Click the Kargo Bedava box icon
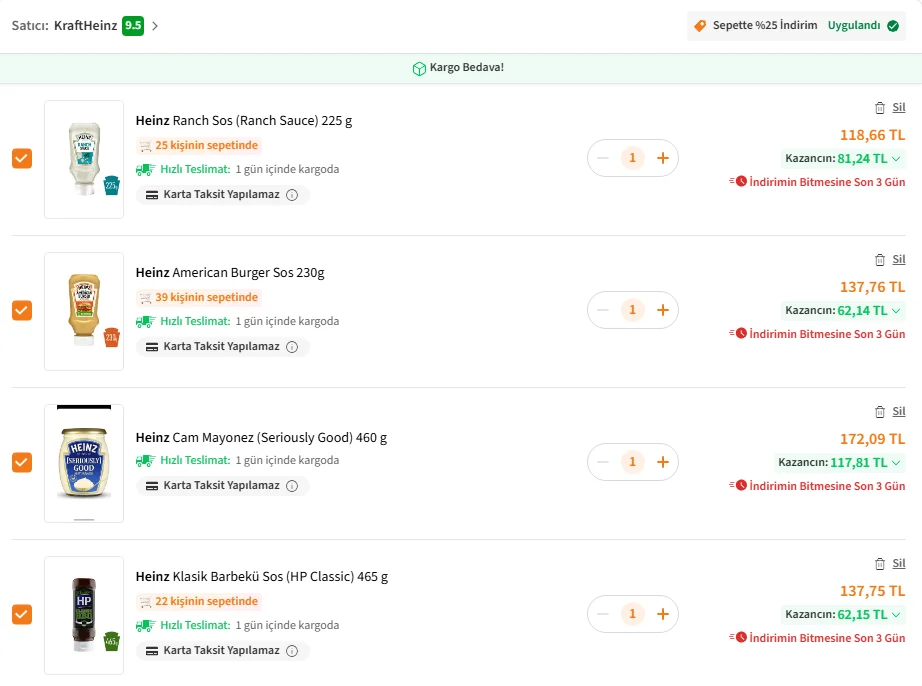This screenshot has width=922, height=686. tap(419, 69)
